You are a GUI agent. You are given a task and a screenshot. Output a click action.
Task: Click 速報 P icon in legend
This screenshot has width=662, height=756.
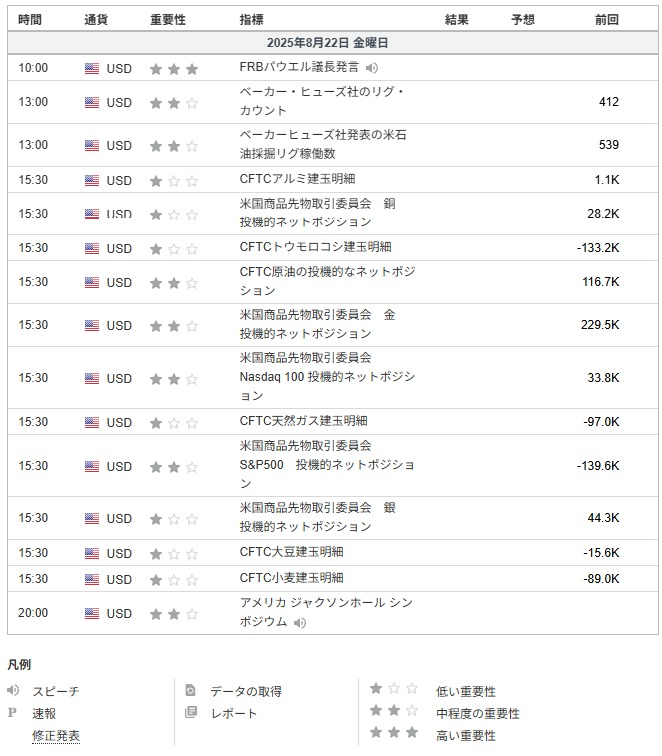tap(13, 713)
